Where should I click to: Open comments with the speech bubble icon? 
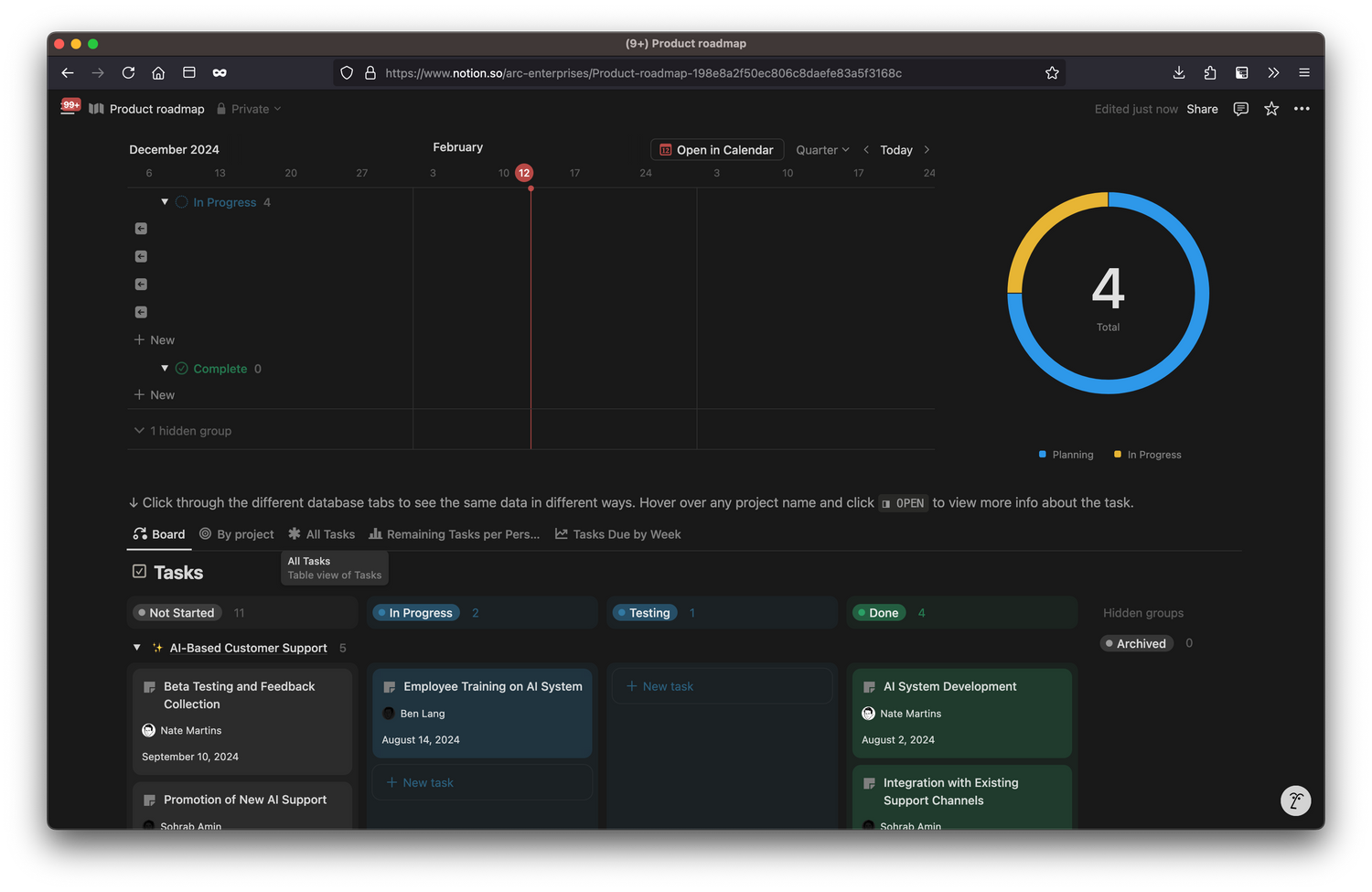[1240, 109]
